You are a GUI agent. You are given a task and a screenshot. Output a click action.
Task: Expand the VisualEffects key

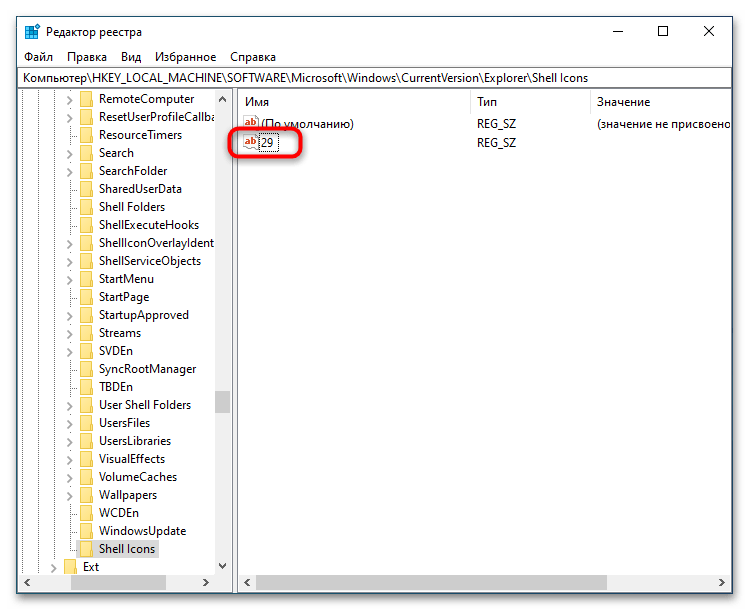click(70, 460)
